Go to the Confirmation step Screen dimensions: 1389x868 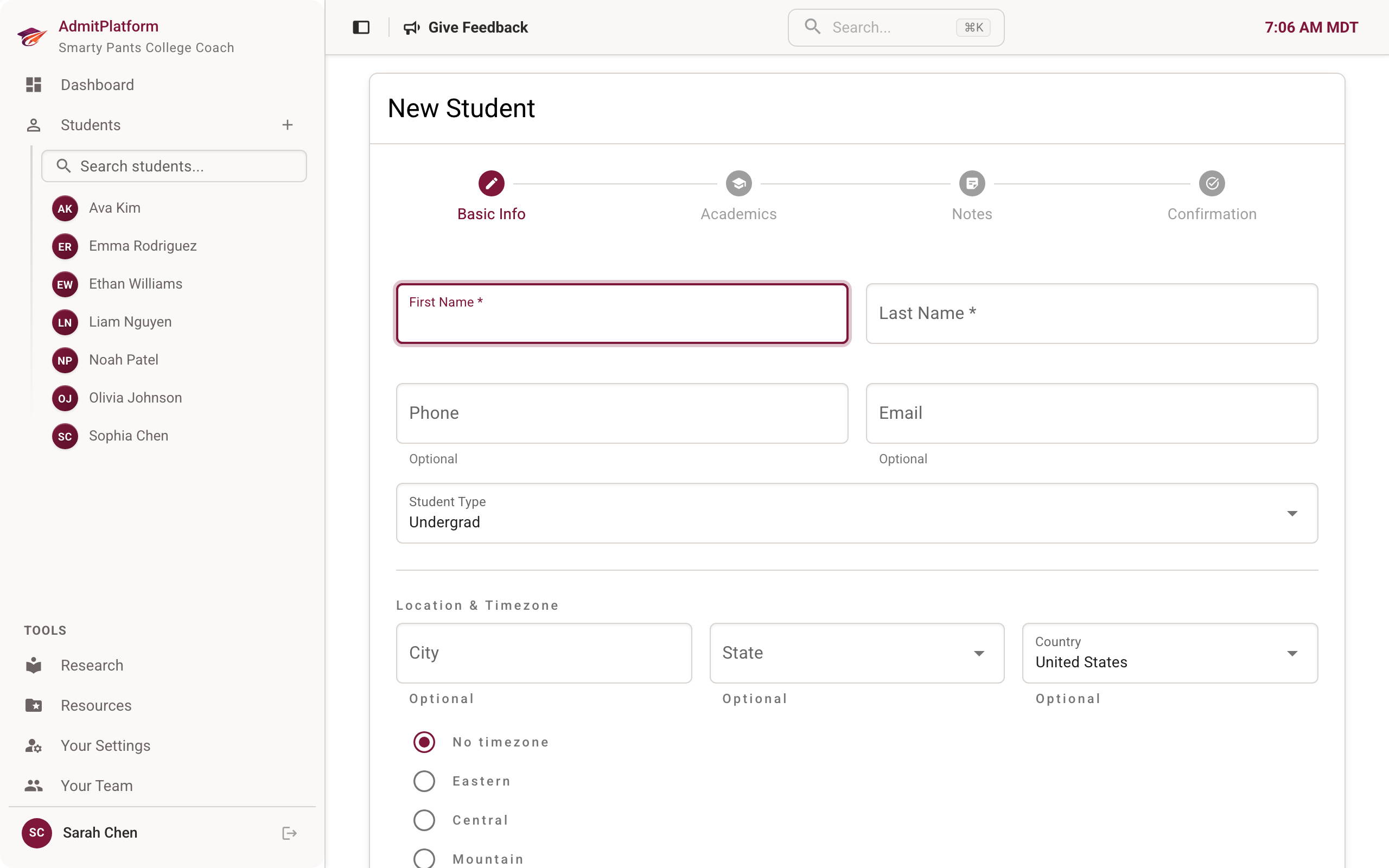[1212, 183]
